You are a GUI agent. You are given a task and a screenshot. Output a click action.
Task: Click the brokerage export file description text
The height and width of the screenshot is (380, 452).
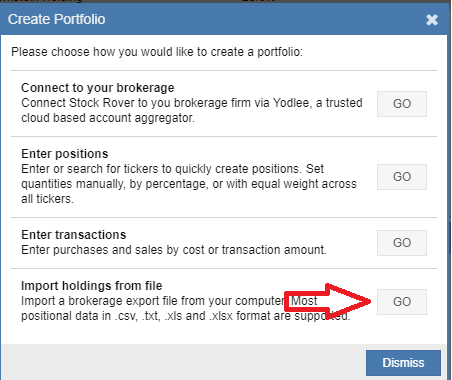tap(186, 308)
